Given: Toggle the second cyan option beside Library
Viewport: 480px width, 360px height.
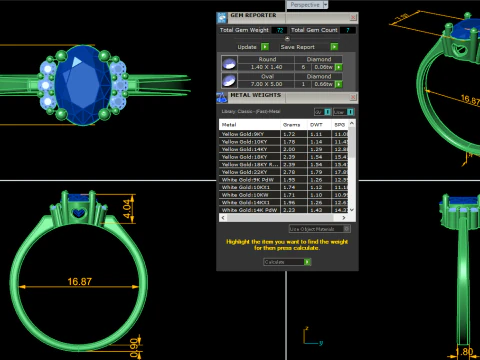Looking at the screenshot, I should click(350, 112).
